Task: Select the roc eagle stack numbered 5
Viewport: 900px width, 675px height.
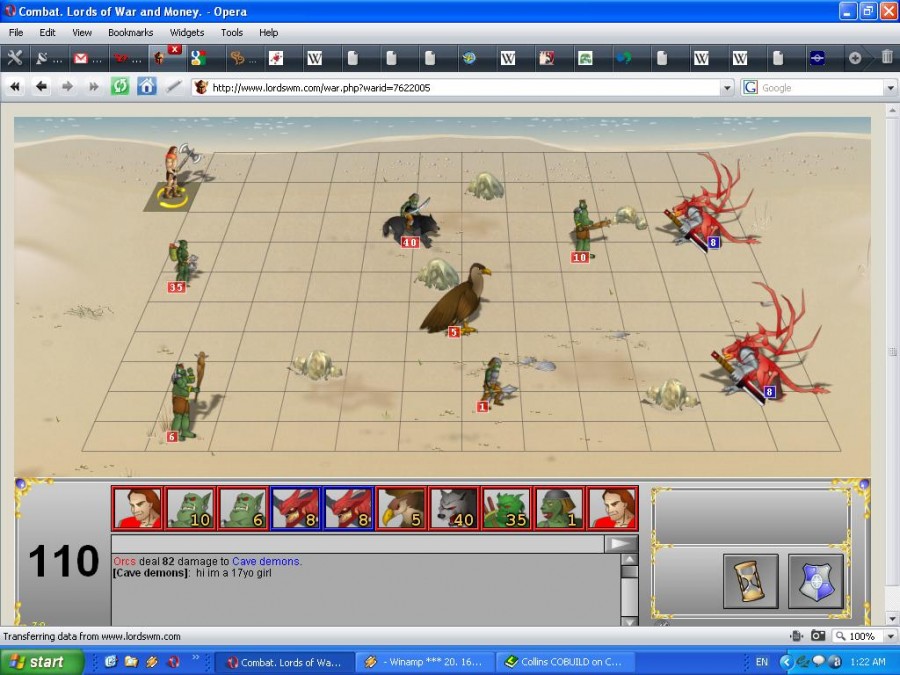Action: (457, 300)
